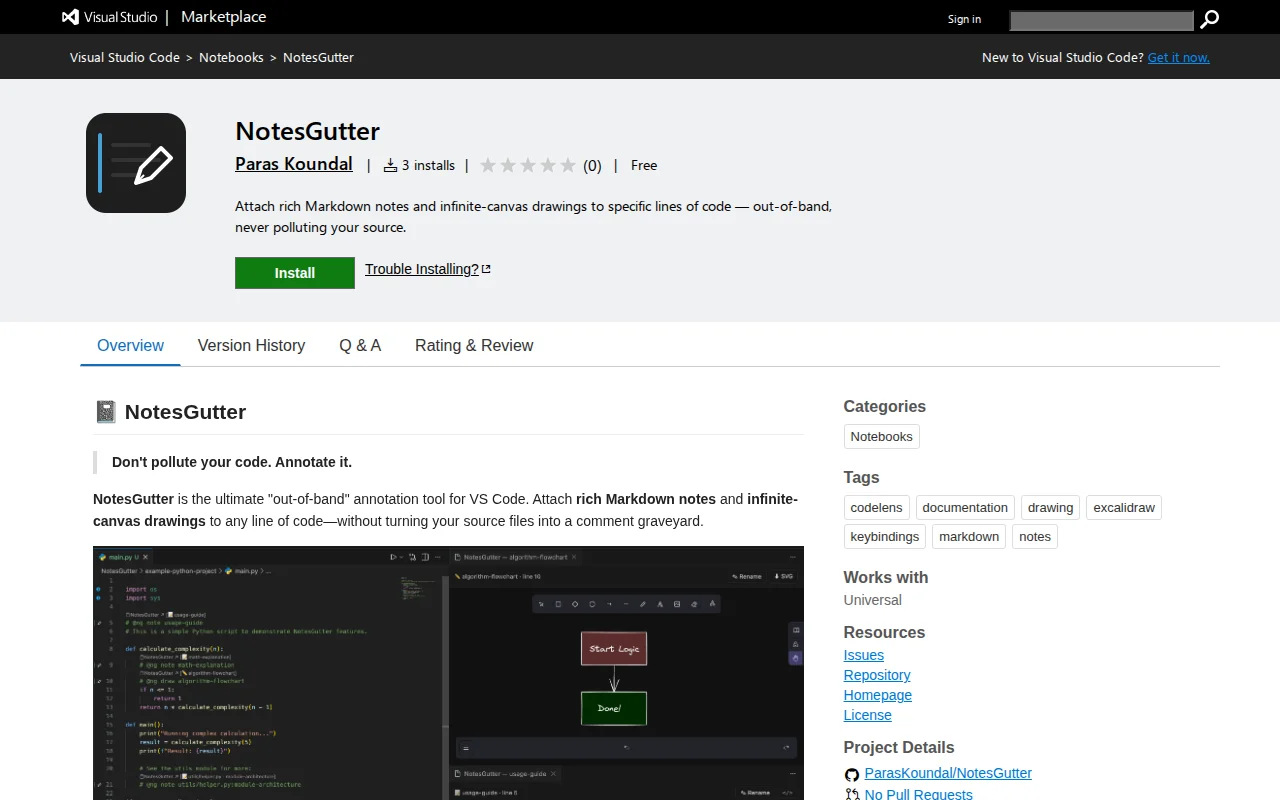Focus the marketplace search field
This screenshot has height=800, width=1280.
pyautogui.click(x=1101, y=20)
